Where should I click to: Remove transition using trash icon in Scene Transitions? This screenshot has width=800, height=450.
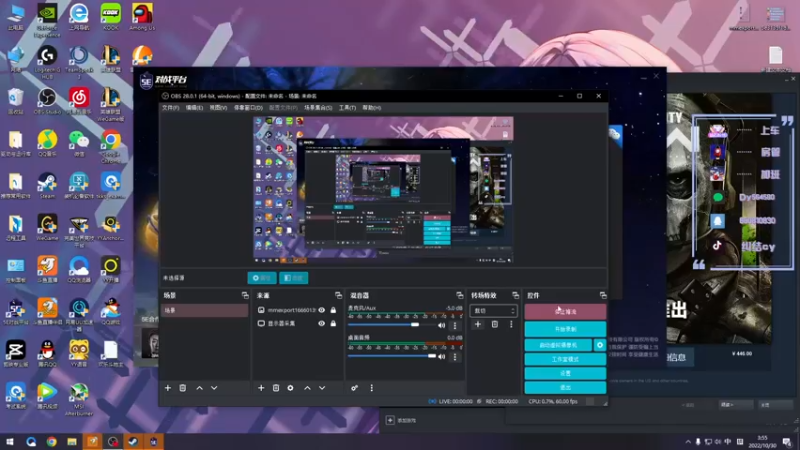pos(495,324)
